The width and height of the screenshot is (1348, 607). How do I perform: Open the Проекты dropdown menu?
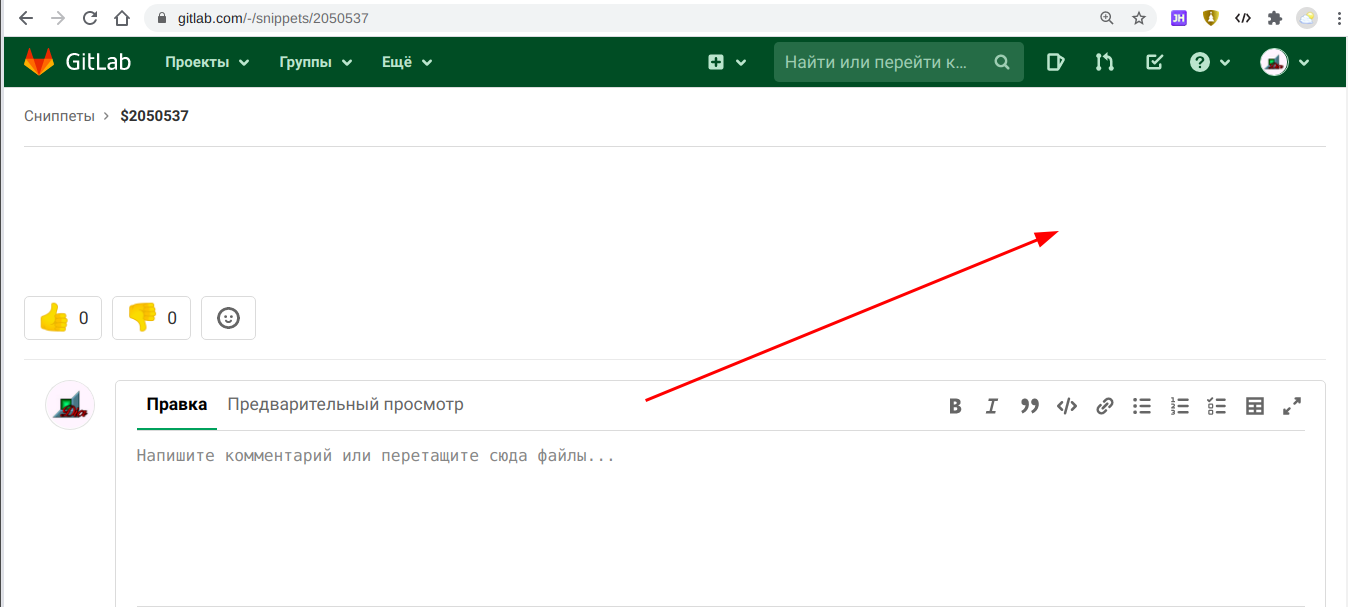pos(207,62)
